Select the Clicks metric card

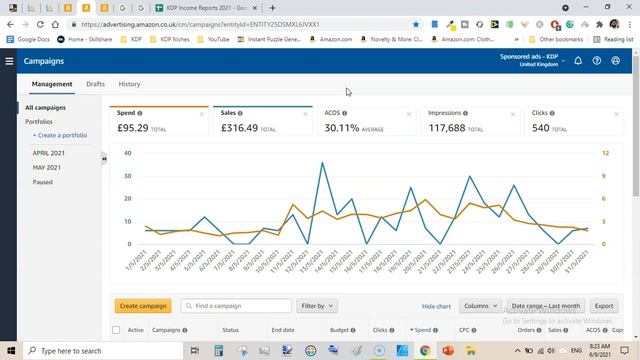[573, 121]
